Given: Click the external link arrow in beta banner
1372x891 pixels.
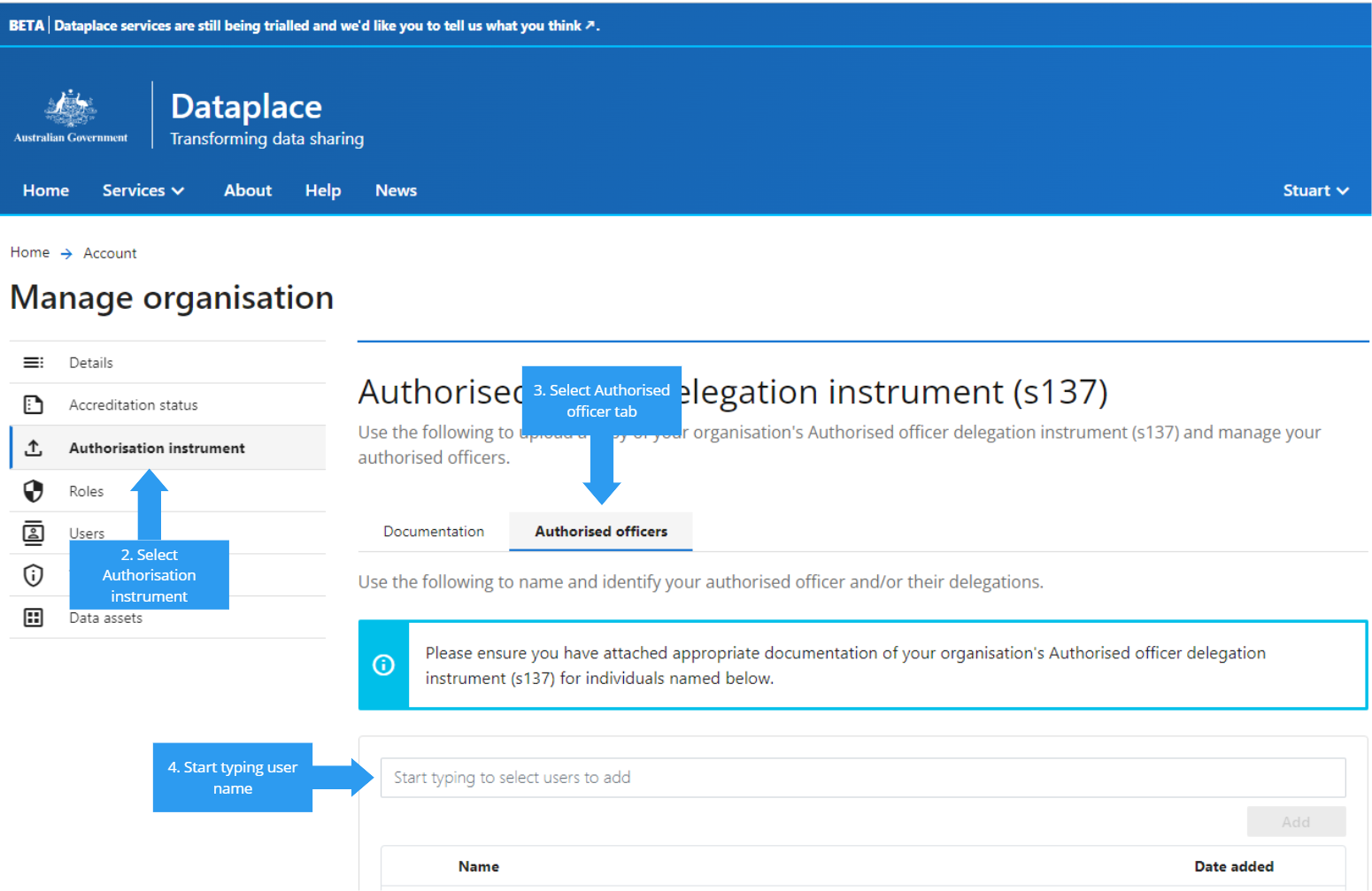Looking at the screenshot, I should 590,26.
